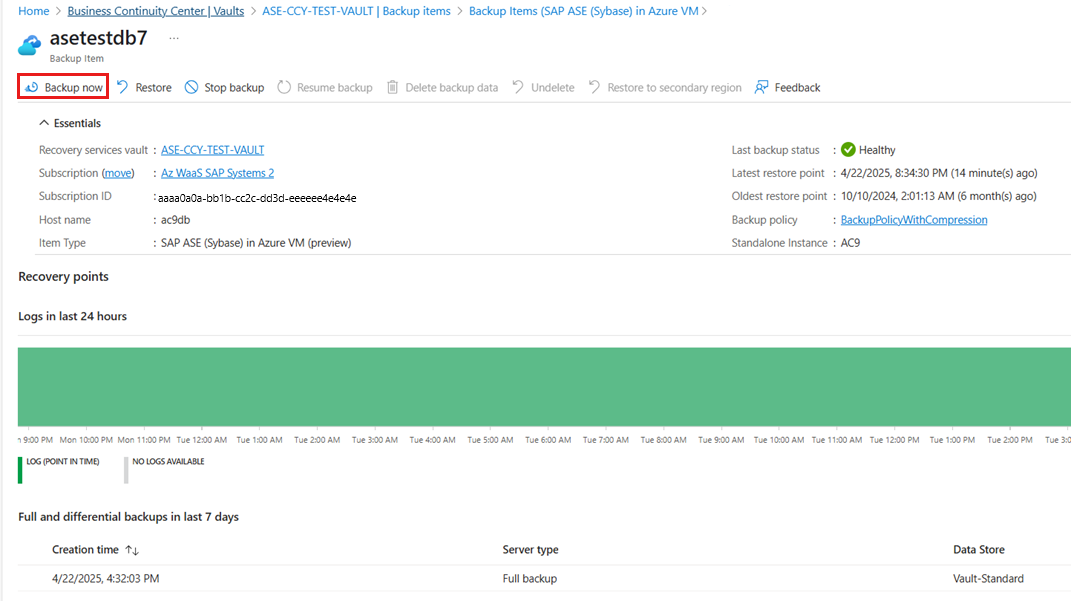Open BackupPolicyWithCompression policy link

914,219
